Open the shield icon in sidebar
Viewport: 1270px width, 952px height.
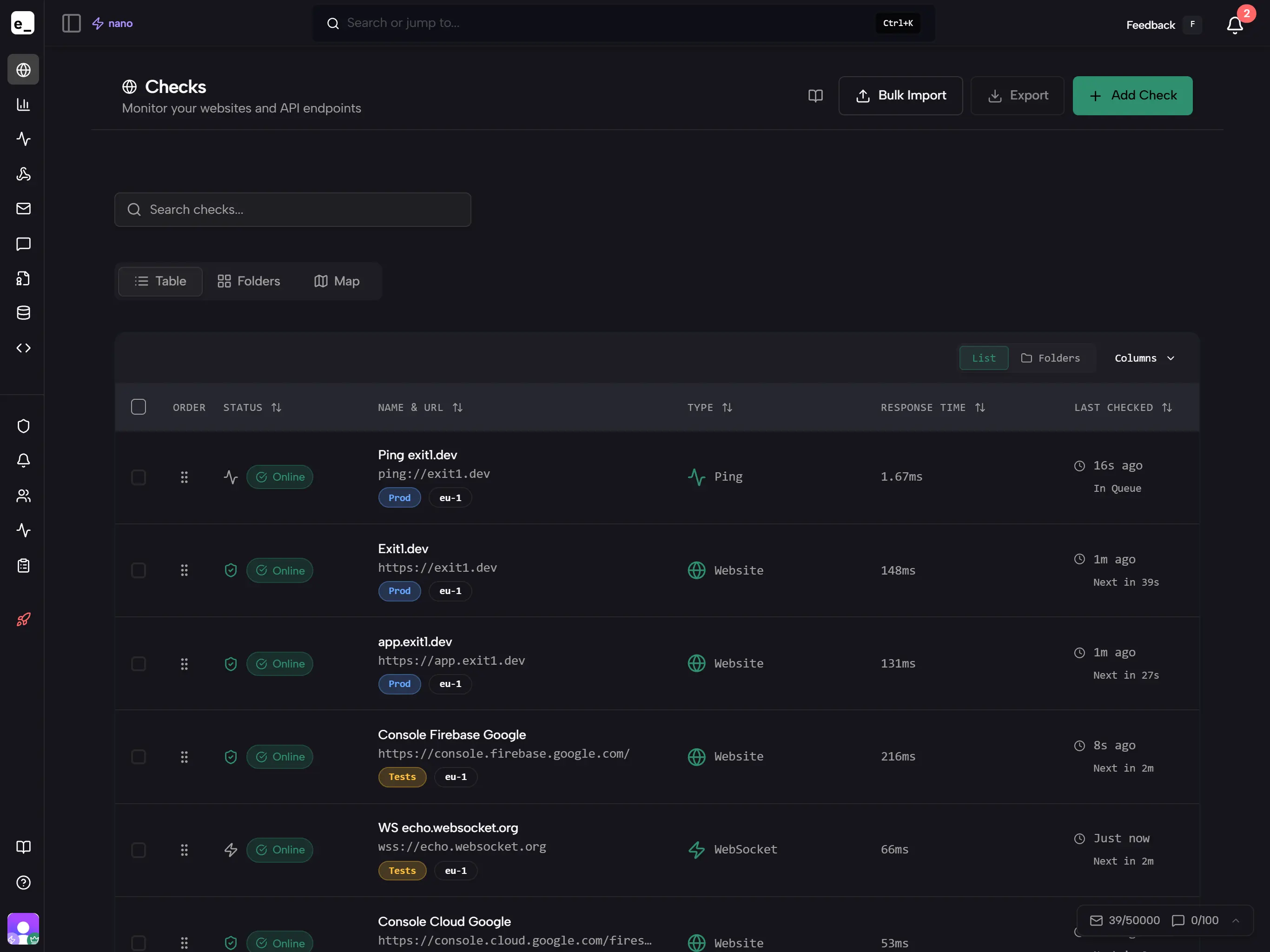click(23, 426)
